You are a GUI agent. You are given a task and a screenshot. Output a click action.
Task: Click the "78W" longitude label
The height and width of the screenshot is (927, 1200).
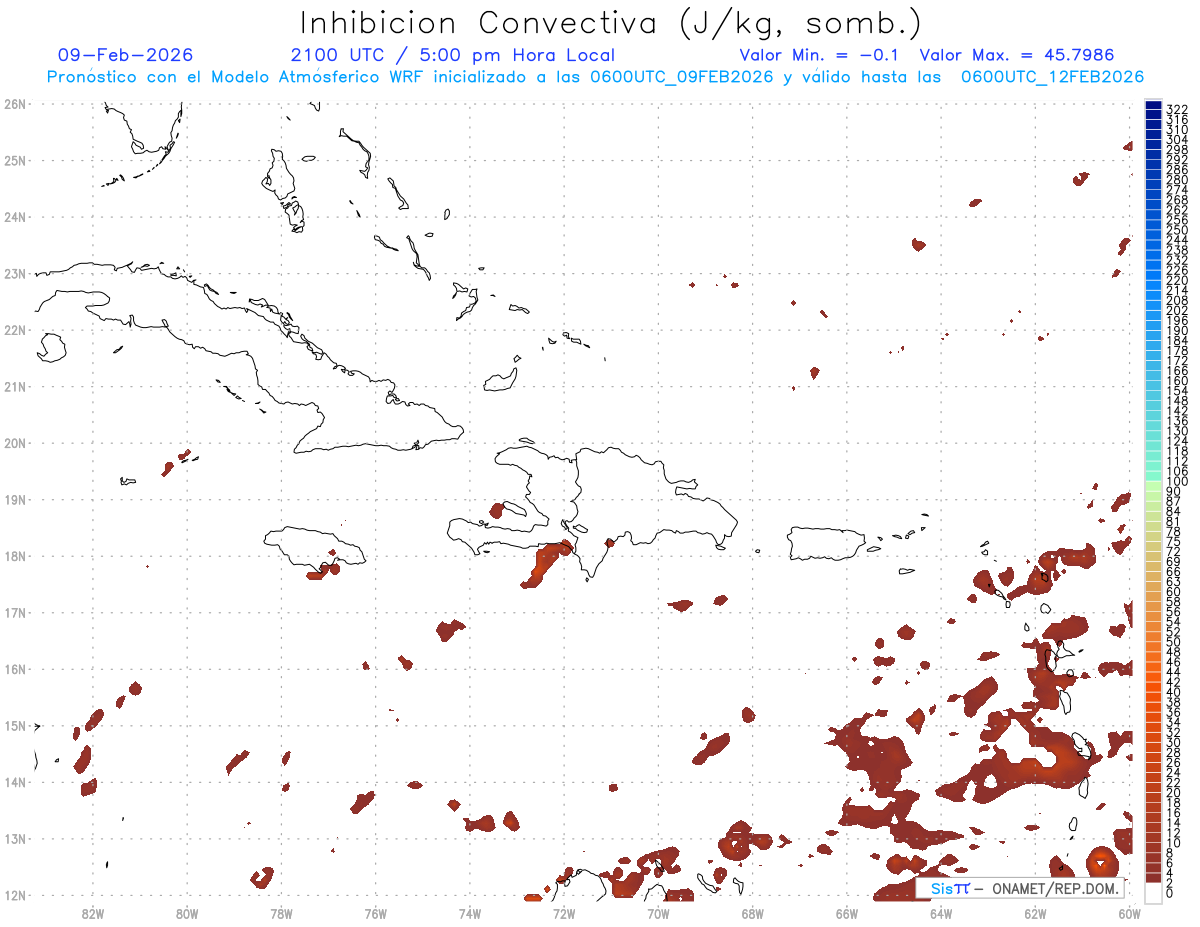coord(281,912)
